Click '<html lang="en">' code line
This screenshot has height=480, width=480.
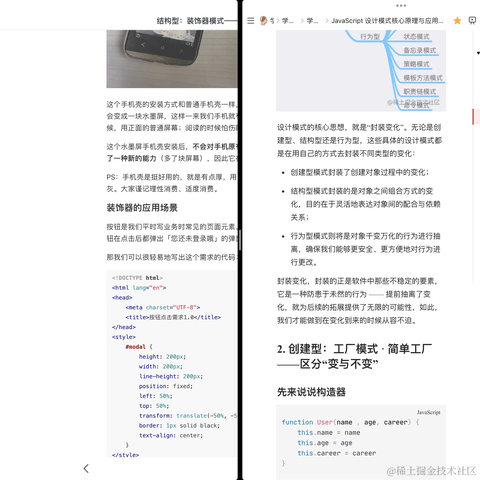(x=139, y=288)
